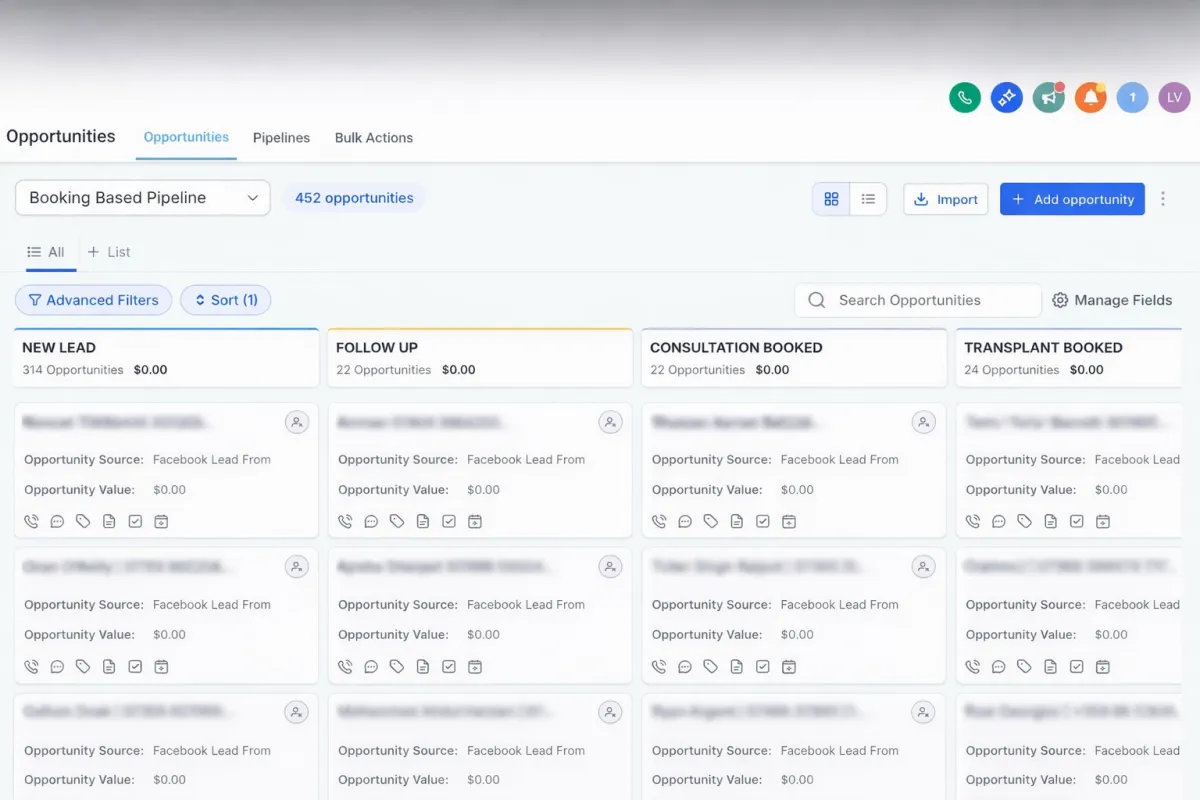This screenshot has width=1200, height=800.
Task: Click the Add opportunity button
Action: (1072, 199)
